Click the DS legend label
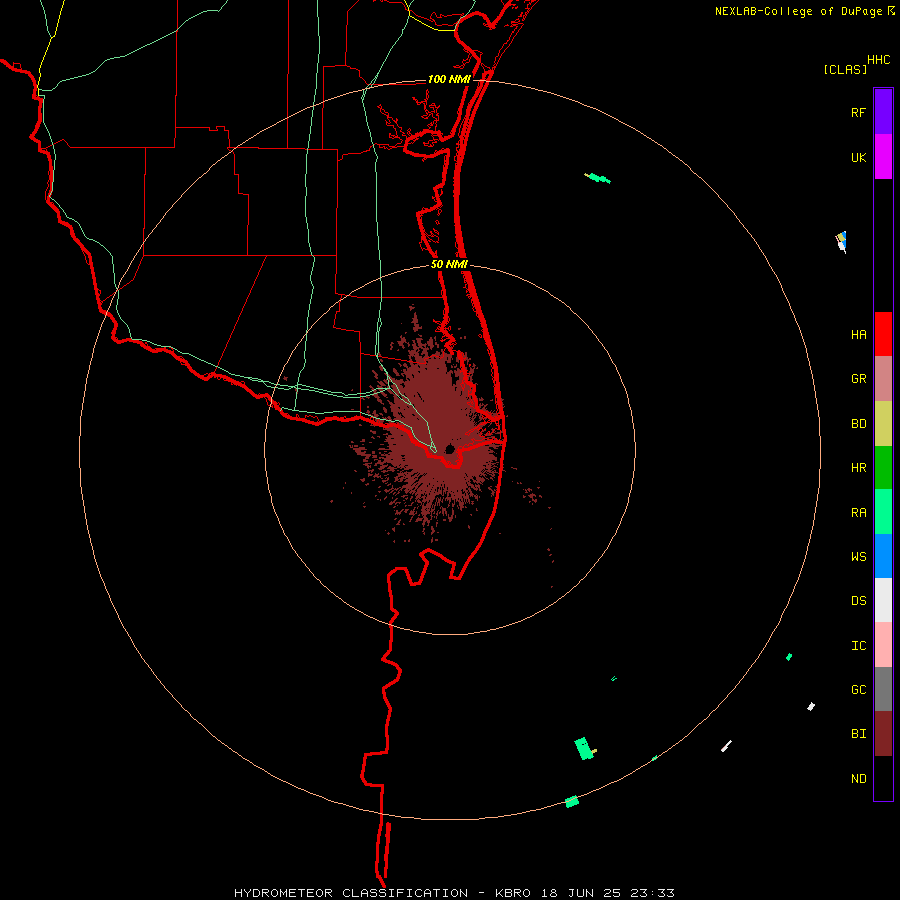 858,601
